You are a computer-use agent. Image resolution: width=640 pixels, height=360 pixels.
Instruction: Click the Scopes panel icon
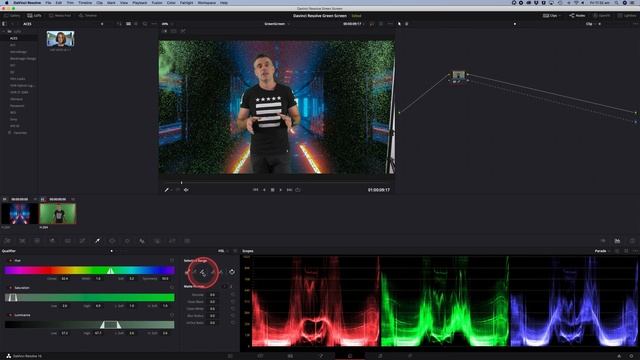point(617,241)
